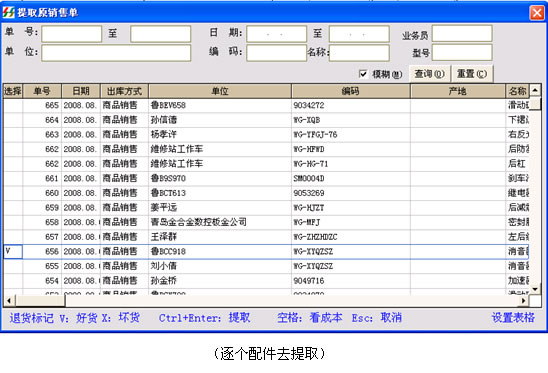Close the 提取原销售单 dialog
The image size is (548, 373).
[537, 13]
